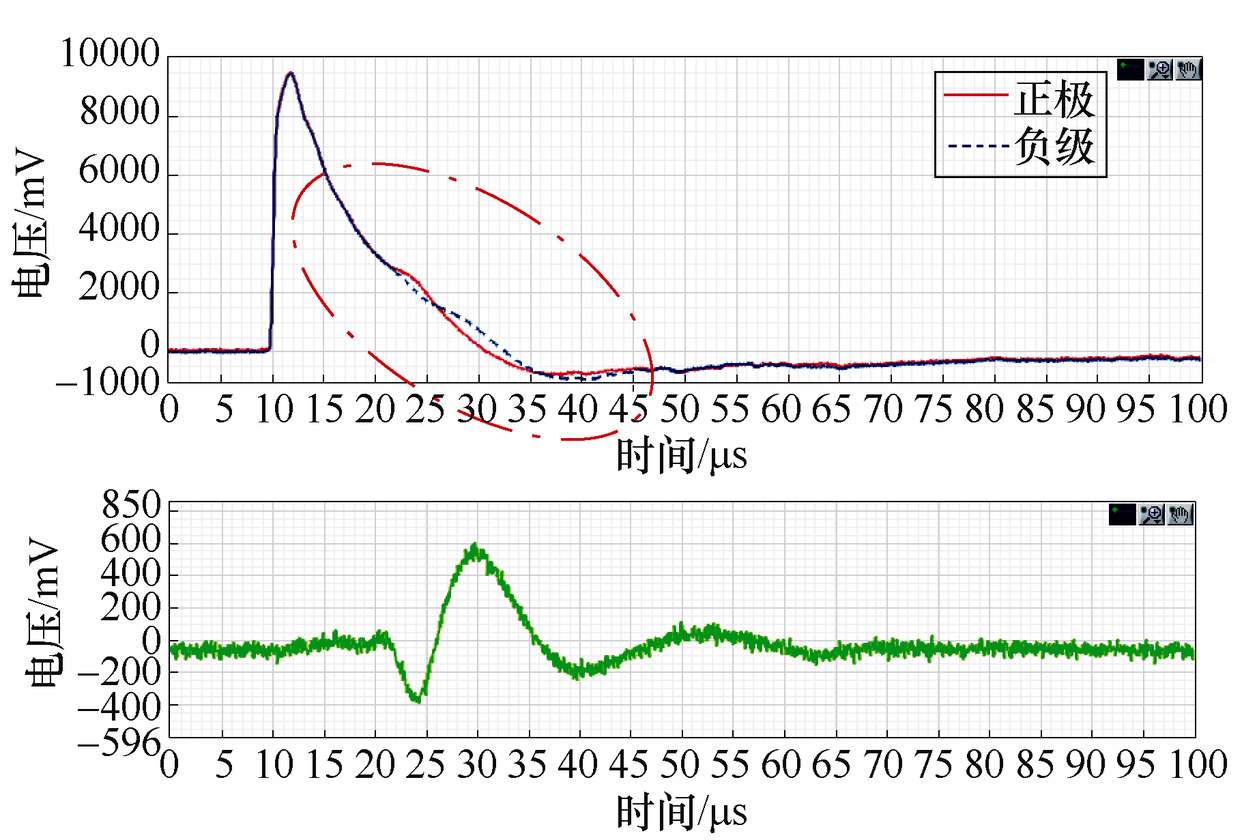Activate the pan hand tool on bottom graph
Image resolution: width=1242 pixels, height=840 pixels.
pos(1180,515)
